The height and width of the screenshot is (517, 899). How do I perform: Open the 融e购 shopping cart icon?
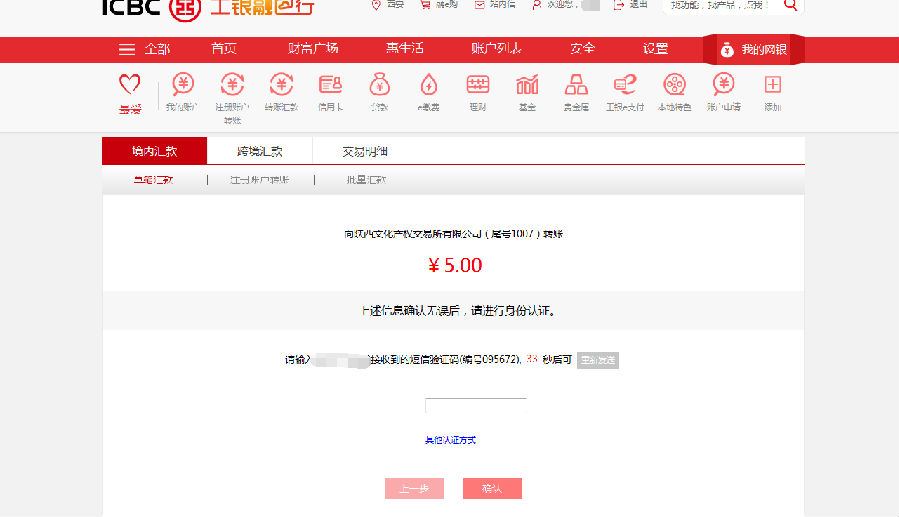point(425,5)
